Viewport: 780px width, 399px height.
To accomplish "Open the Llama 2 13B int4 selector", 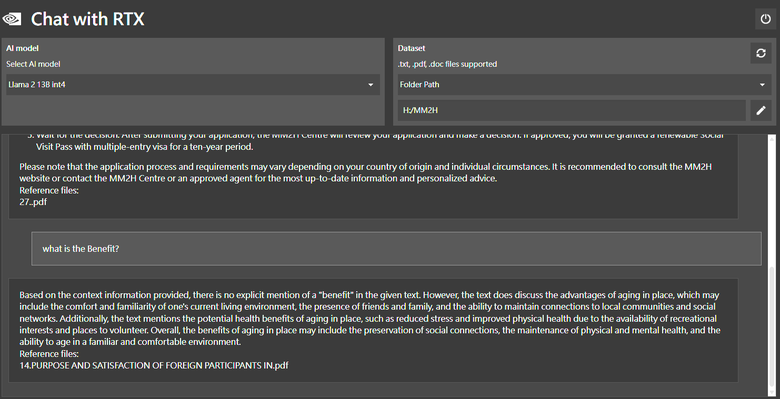I will tap(193, 85).
